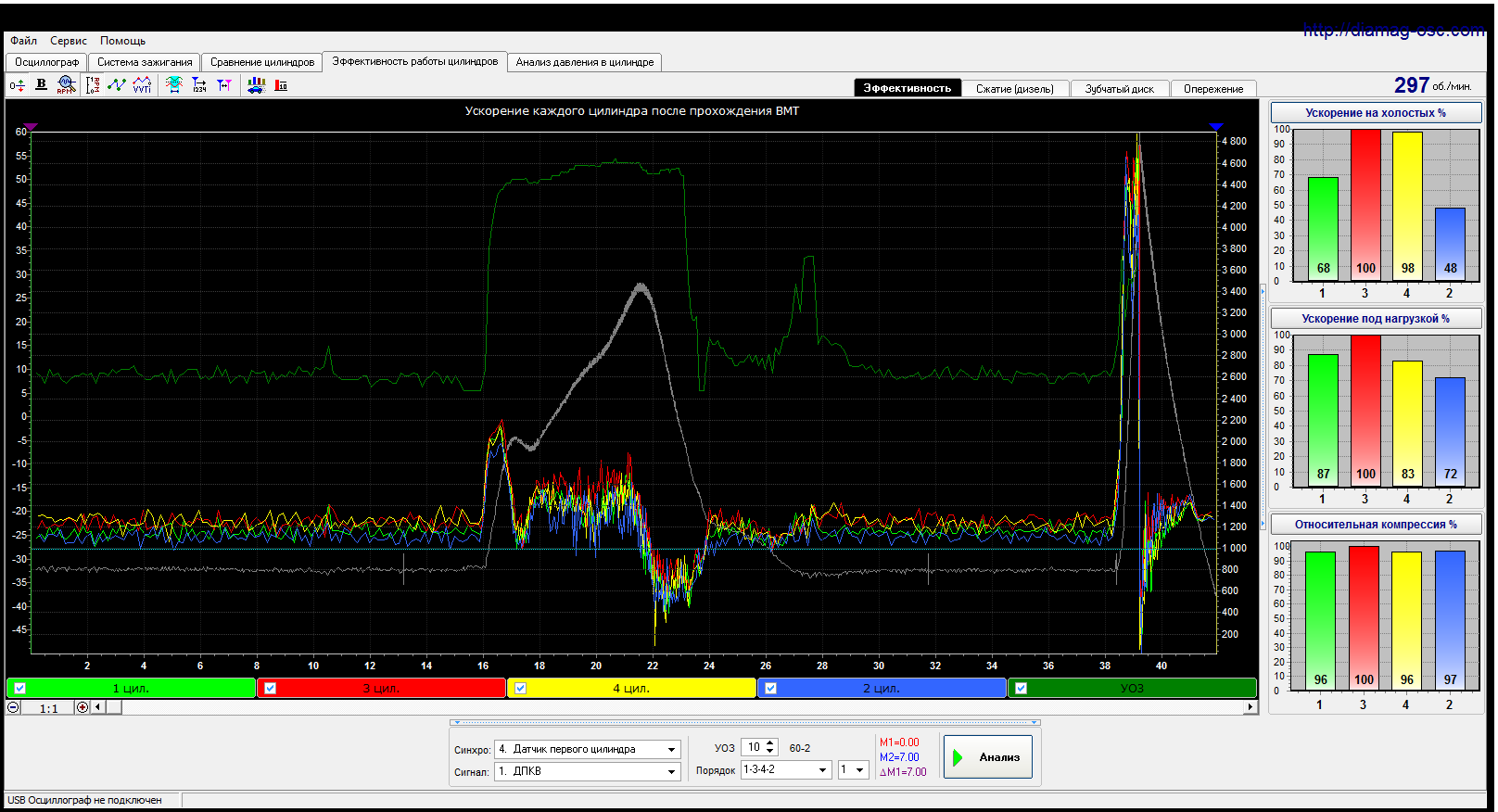Toggle the УОЗ dark green checkbox
The image size is (1498, 812).
[1021, 688]
